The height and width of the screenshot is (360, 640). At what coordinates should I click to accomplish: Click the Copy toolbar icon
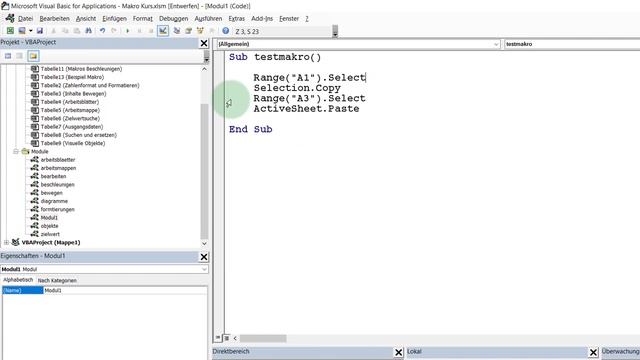click(x=65, y=31)
